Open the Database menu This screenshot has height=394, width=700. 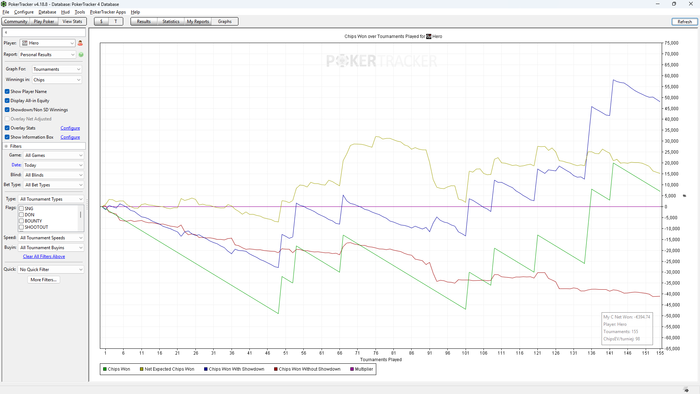tap(47, 12)
